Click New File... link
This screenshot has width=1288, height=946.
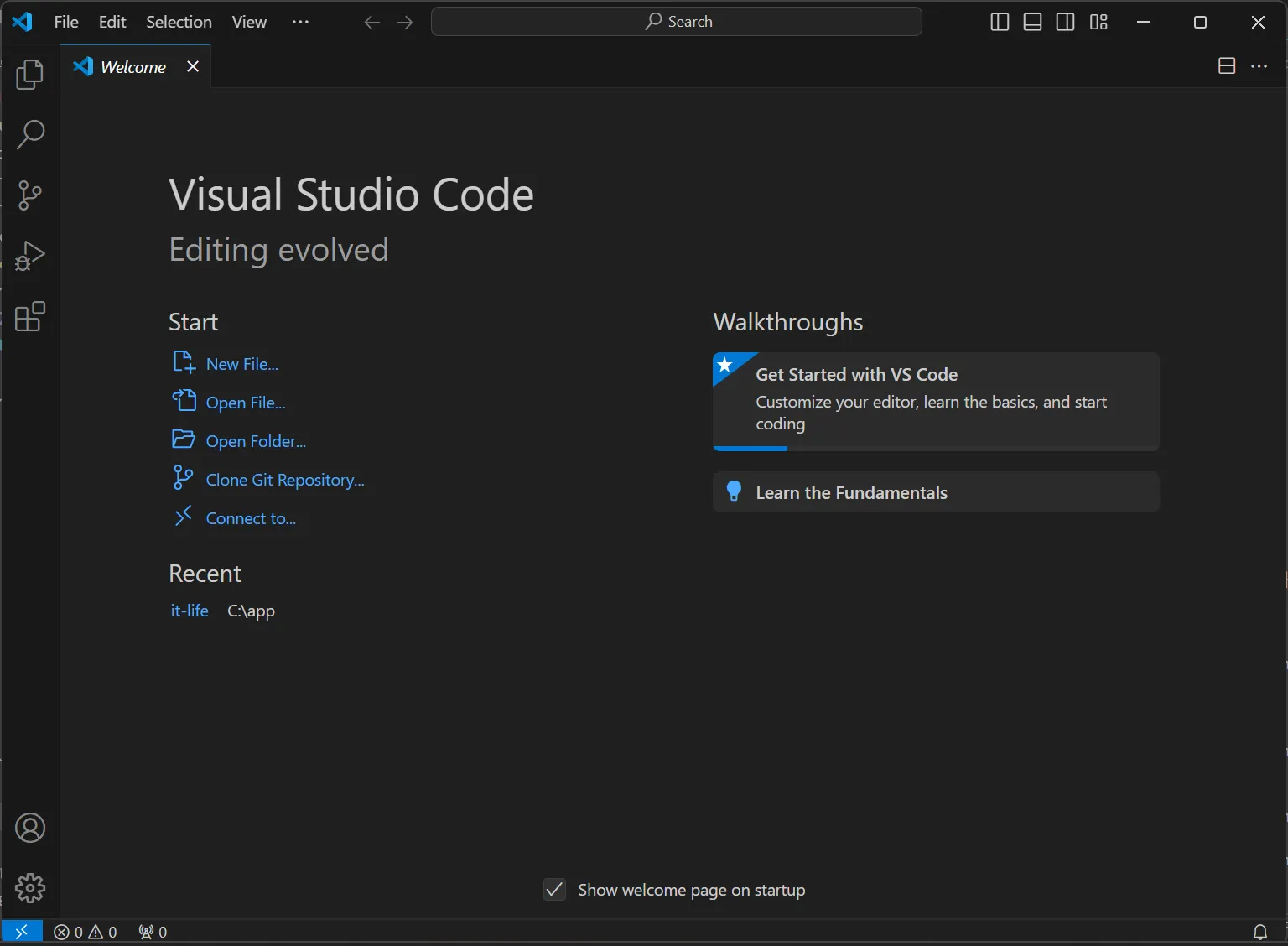(242, 364)
